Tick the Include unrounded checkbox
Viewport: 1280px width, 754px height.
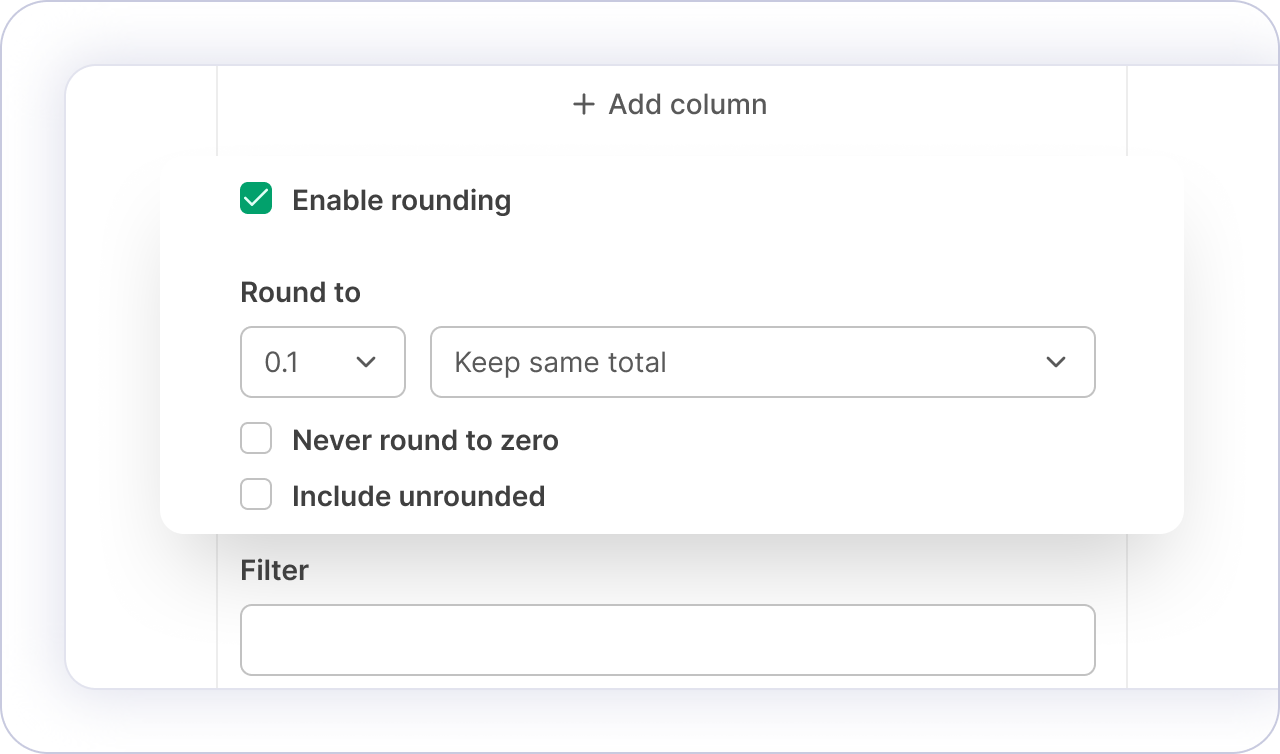[256, 495]
